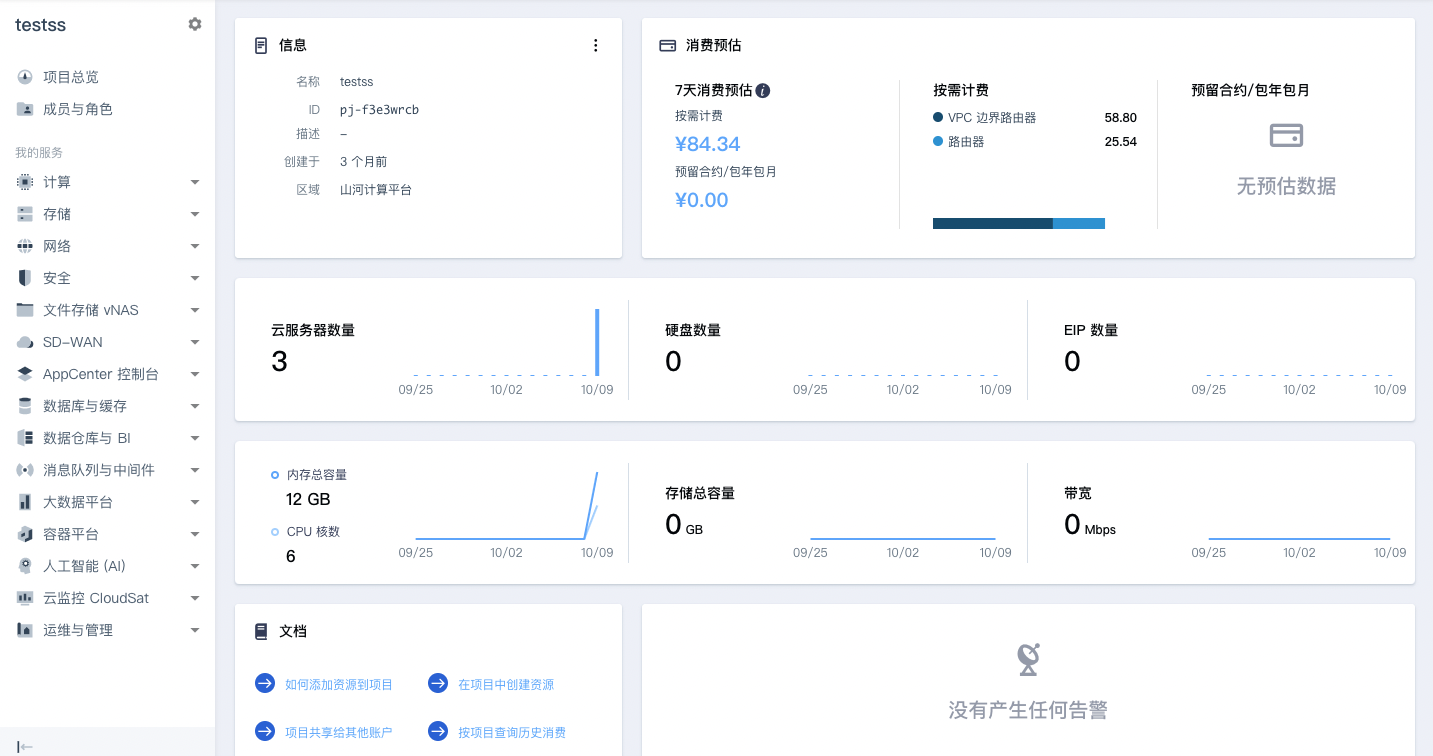The image size is (1433, 756).
Task: Click the 网络 globe icon
Action: (25, 246)
